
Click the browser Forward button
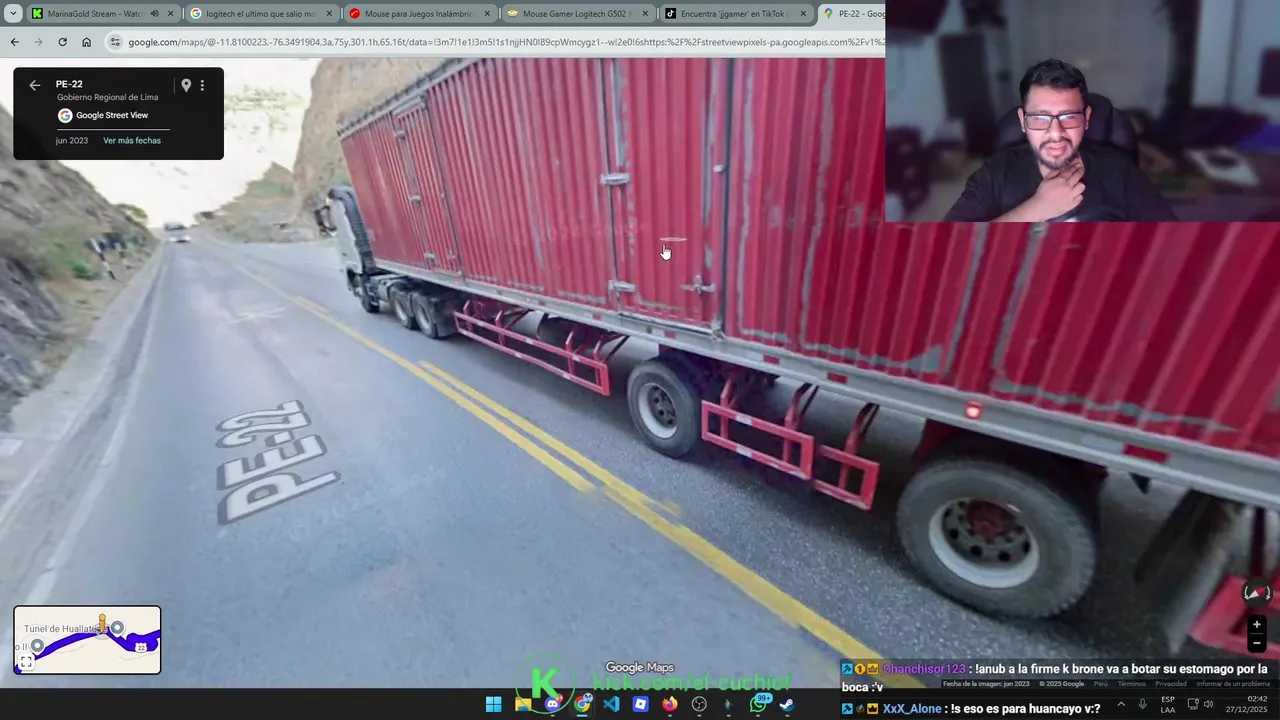38,42
